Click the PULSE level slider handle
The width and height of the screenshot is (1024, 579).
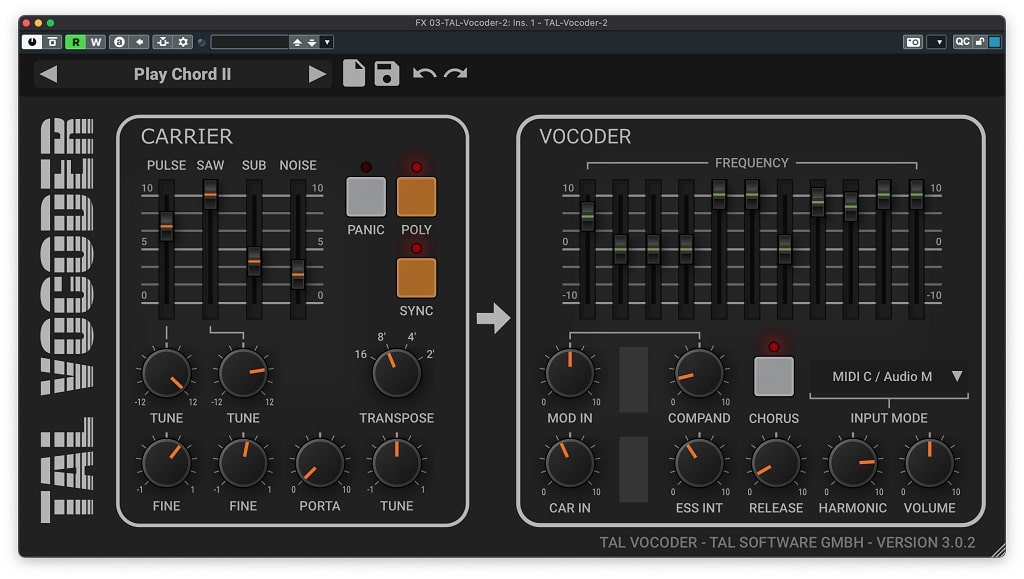pyautogui.click(x=167, y=227)
